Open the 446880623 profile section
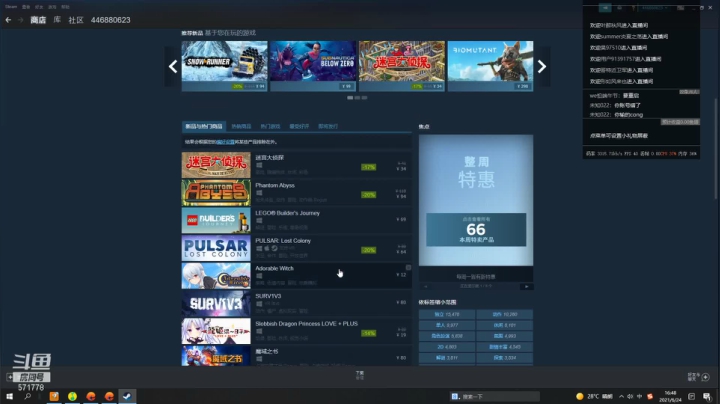Screen dimensions: 720x404 point(111,20)
